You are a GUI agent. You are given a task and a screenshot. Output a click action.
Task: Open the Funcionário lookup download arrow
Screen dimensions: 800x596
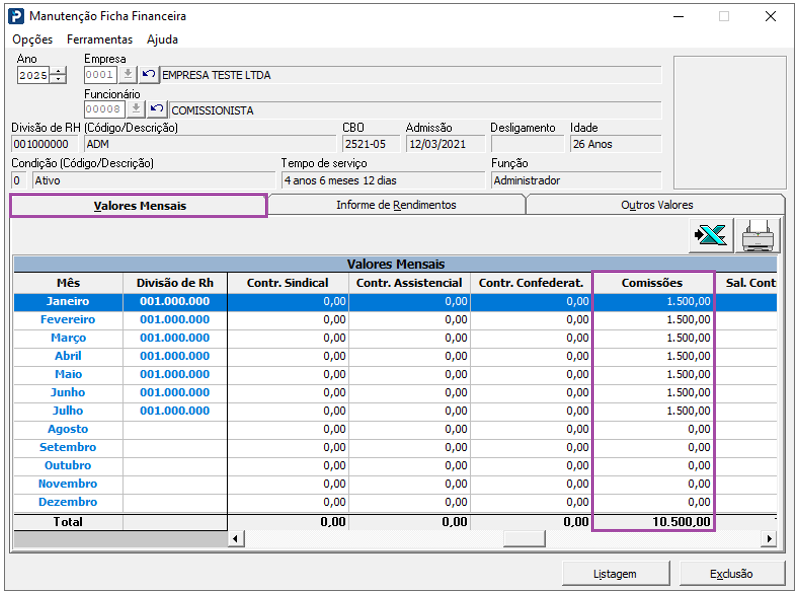(136, 109)
